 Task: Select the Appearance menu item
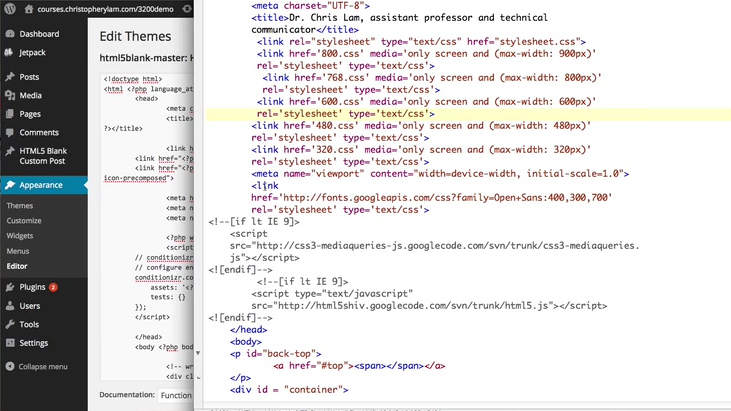coord(41,185)
